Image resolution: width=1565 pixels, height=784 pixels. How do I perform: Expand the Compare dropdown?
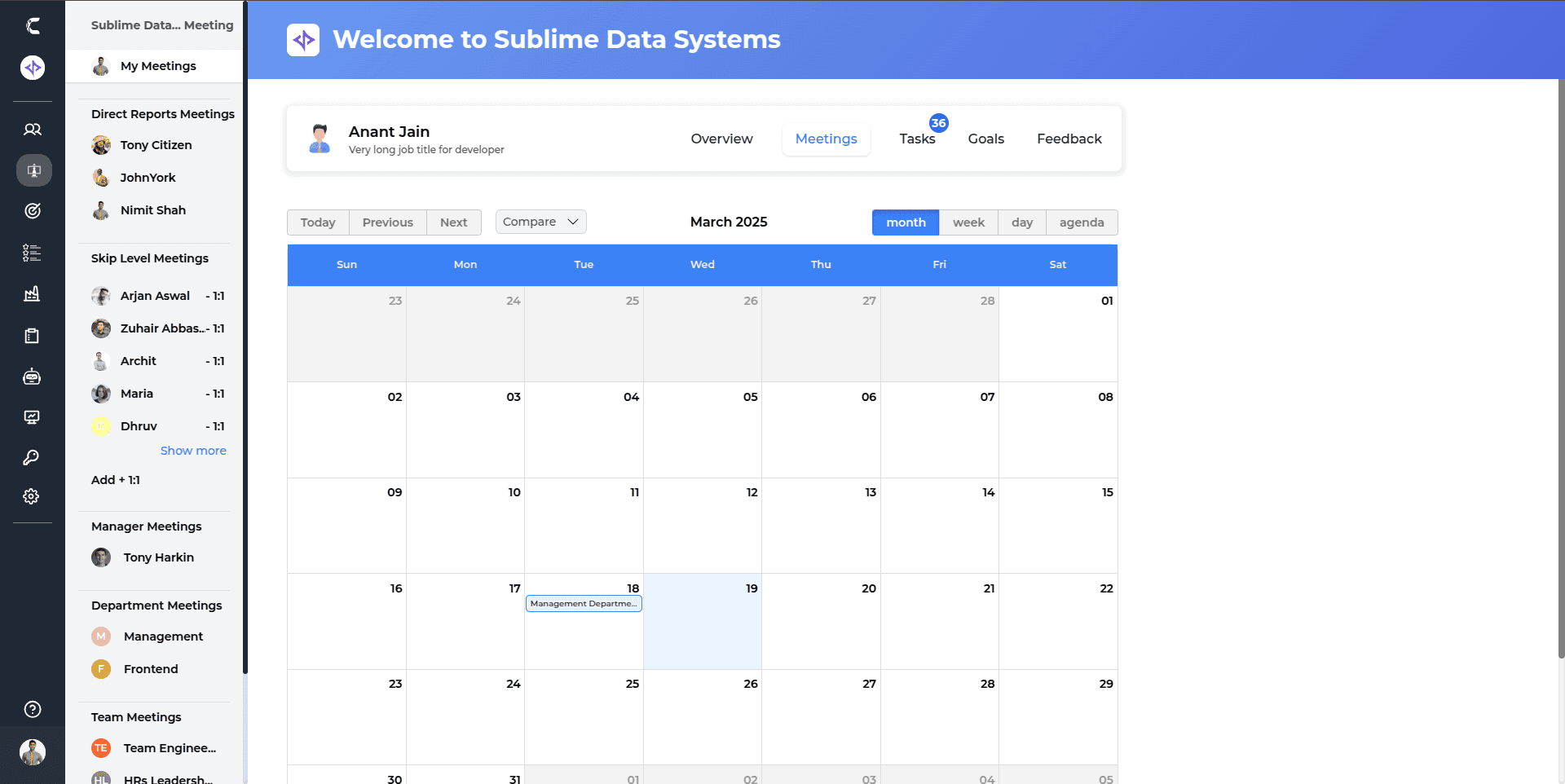(x=541, y=222)
